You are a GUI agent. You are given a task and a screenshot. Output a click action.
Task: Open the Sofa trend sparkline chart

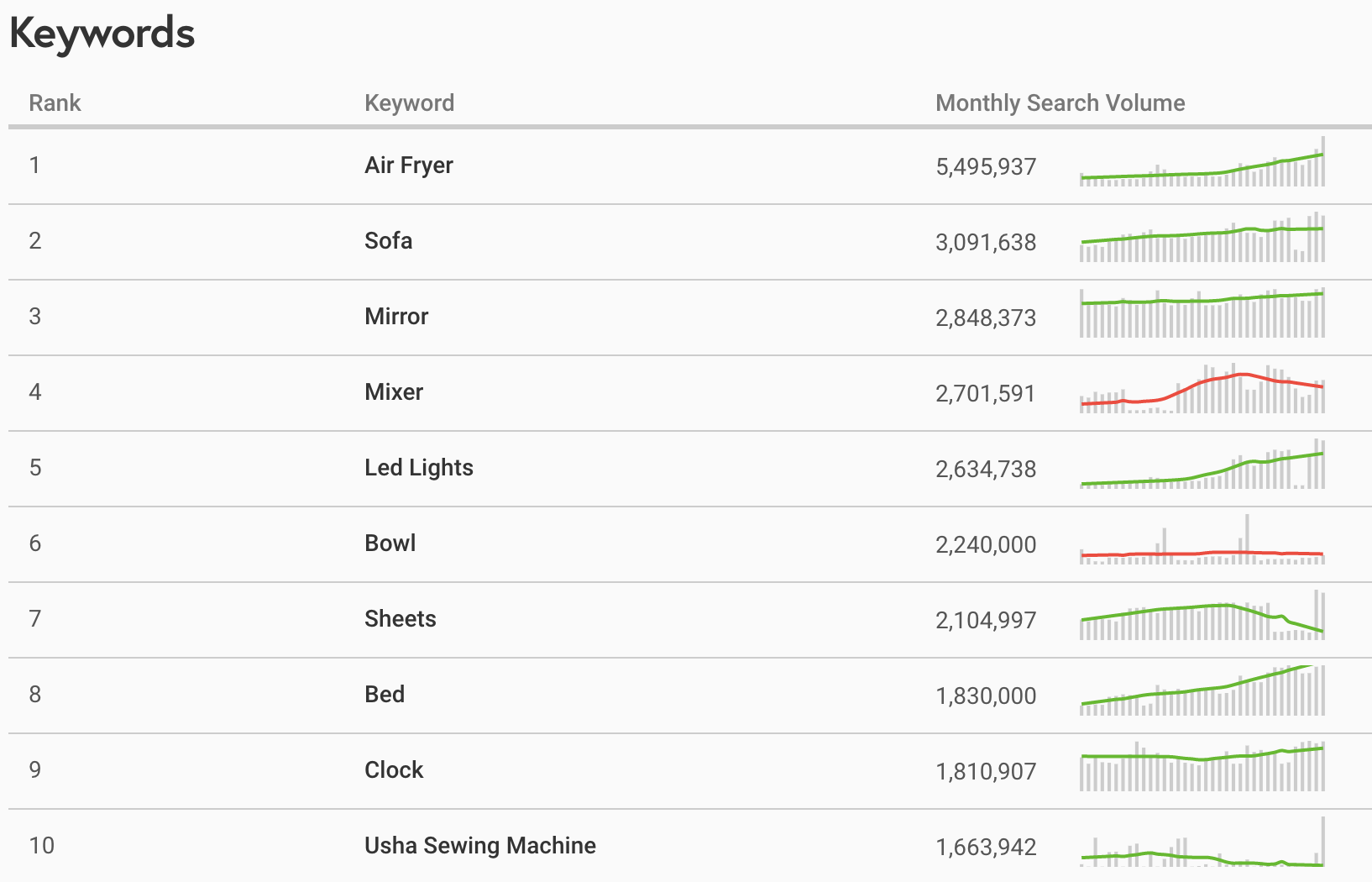click(1202, 237)
